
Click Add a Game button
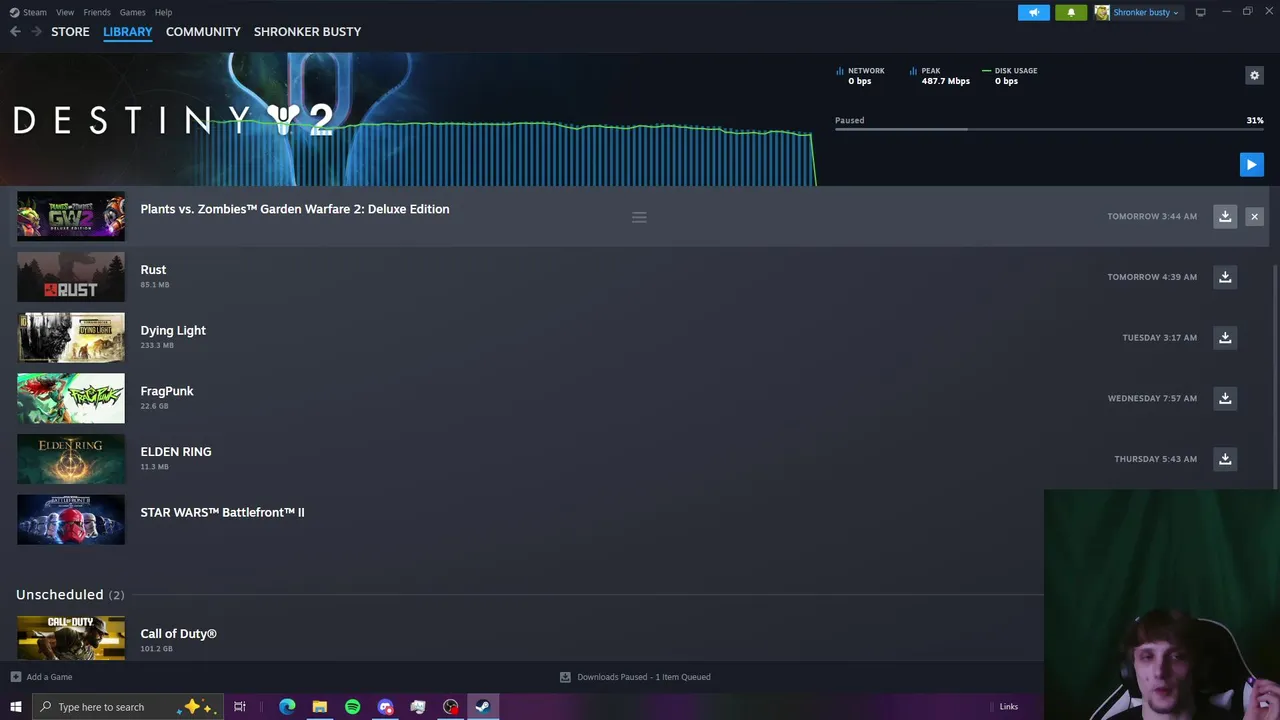(41, 677)
